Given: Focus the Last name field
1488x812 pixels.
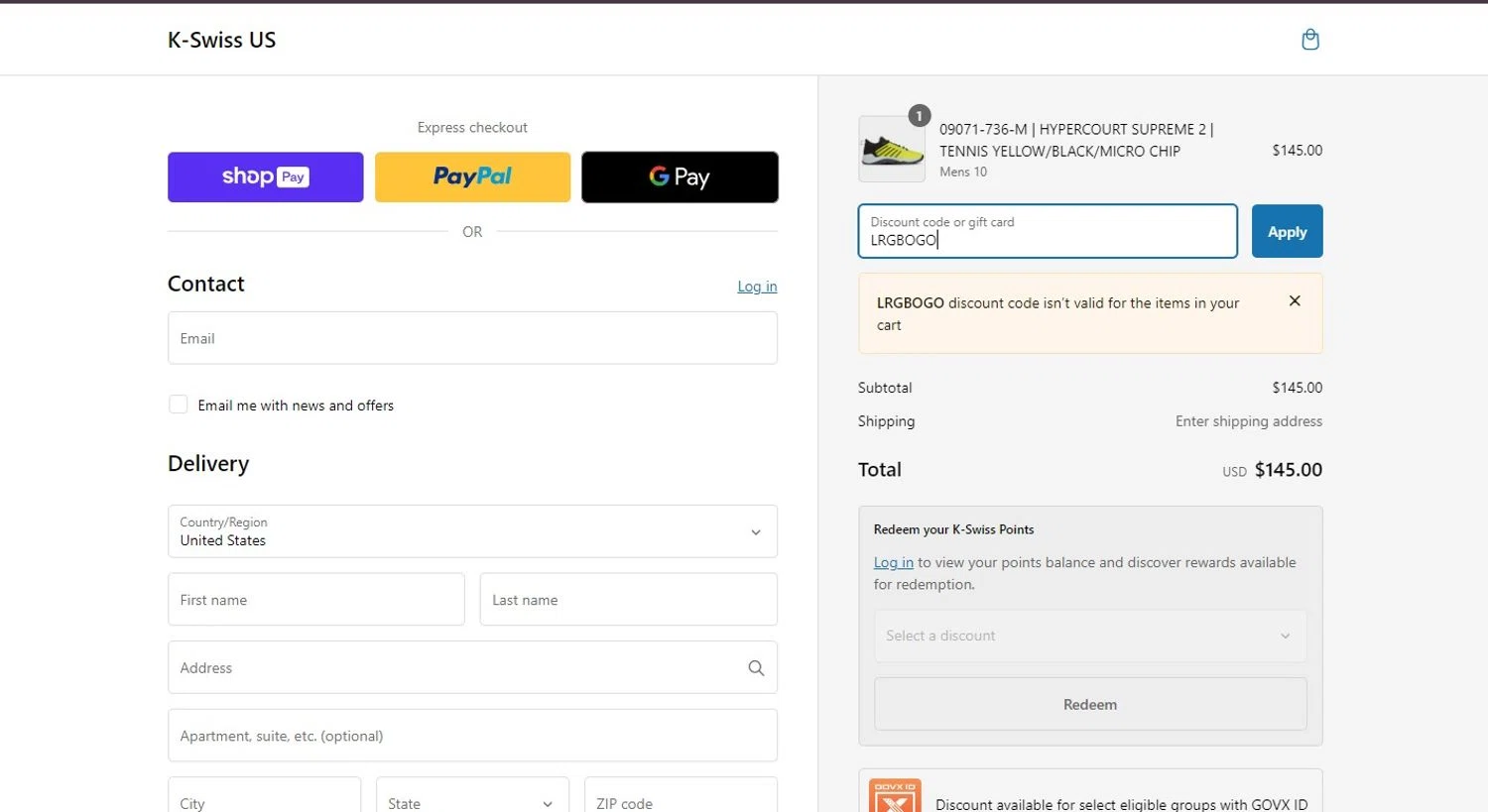Looking at the screenshot, I should (x=628, y=600).
